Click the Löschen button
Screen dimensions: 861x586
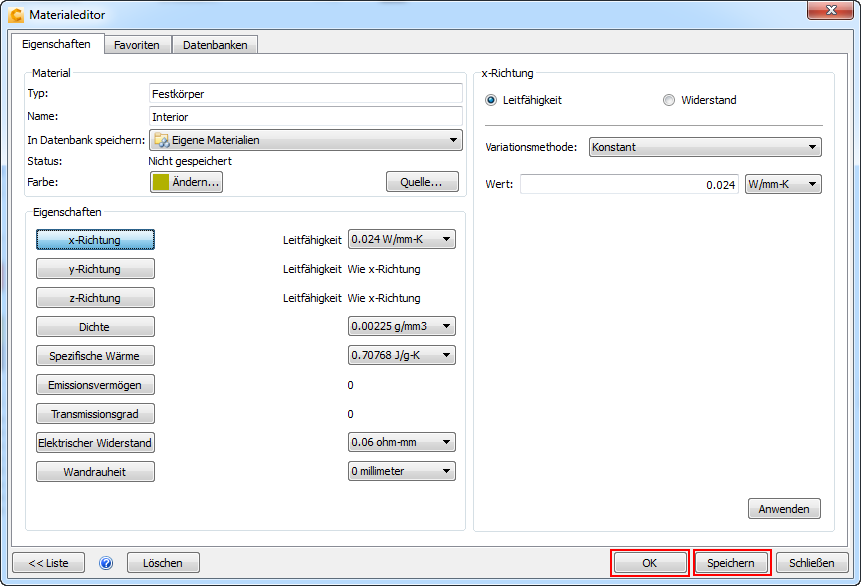163,563
